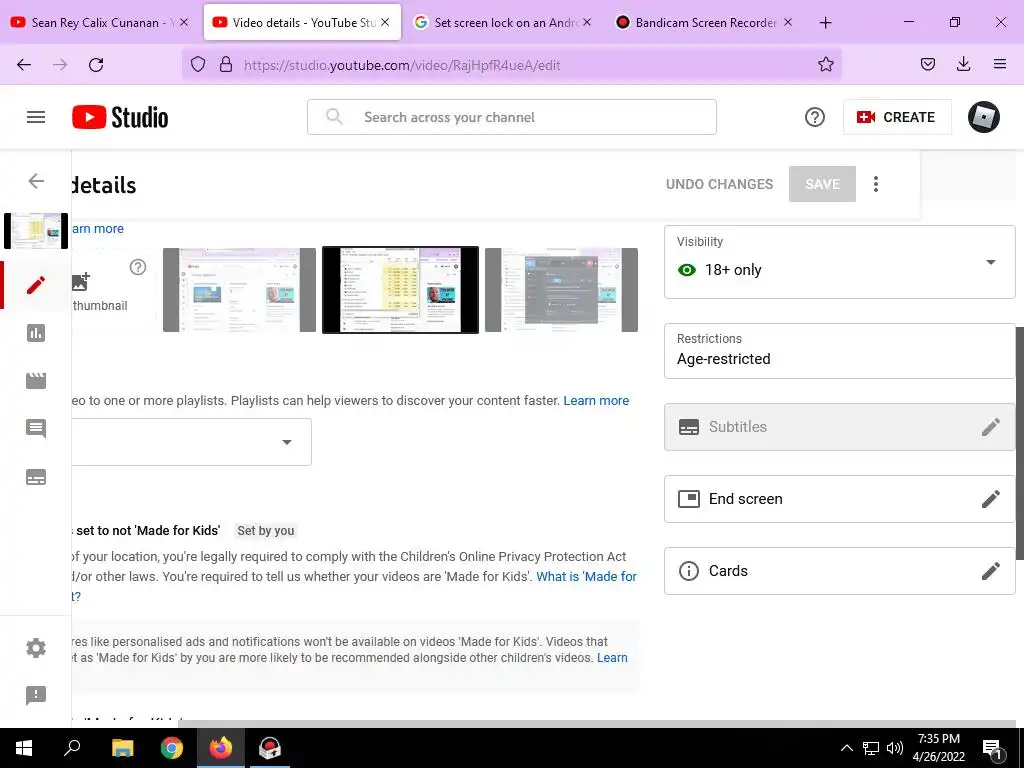Select the second auto-generated thumbnail
The height and width of the screenshot is (768, 1024).
pyautogui.click(x=400, y=290)
